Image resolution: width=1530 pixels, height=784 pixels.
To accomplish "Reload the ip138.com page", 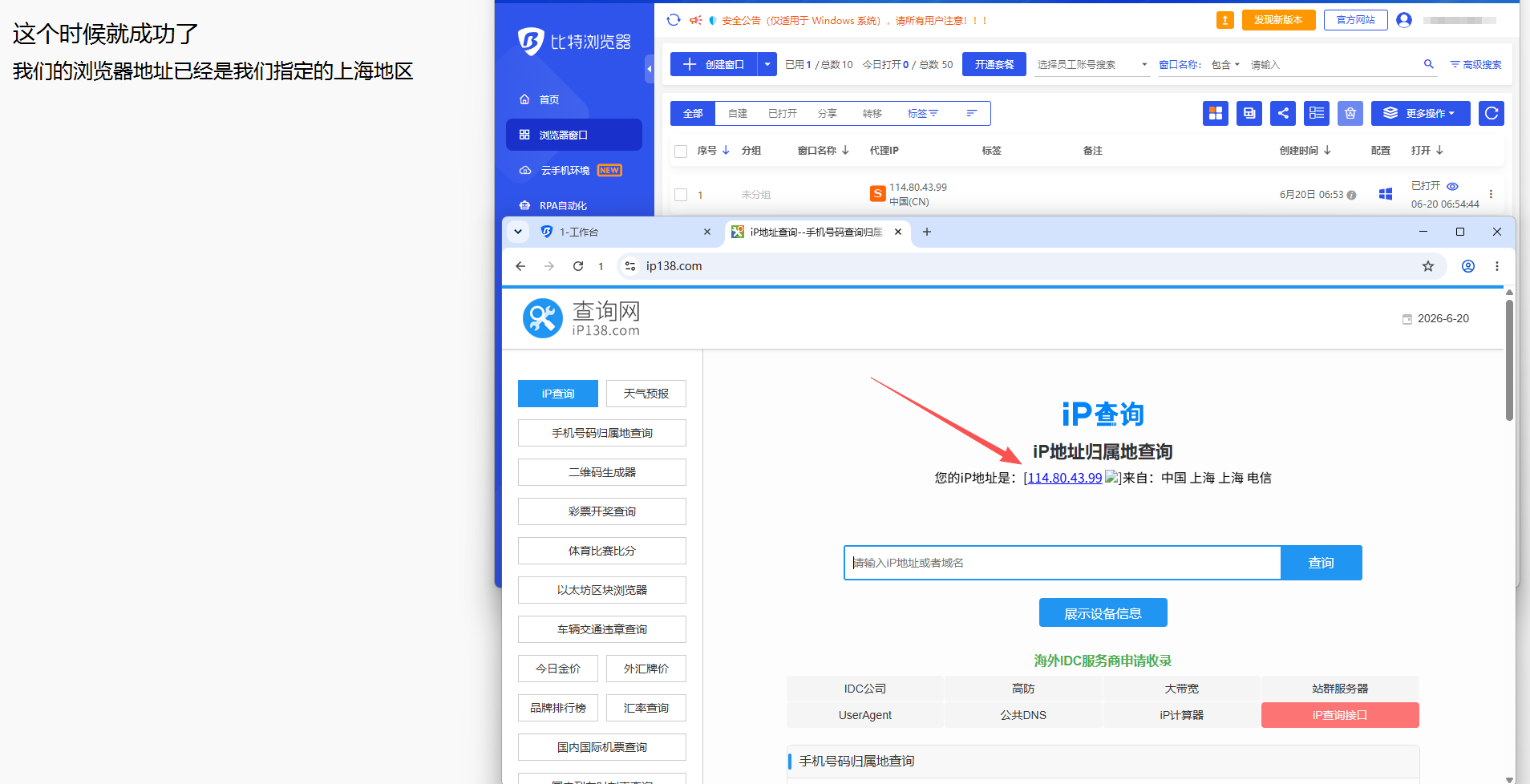I will tap(578, 266).
